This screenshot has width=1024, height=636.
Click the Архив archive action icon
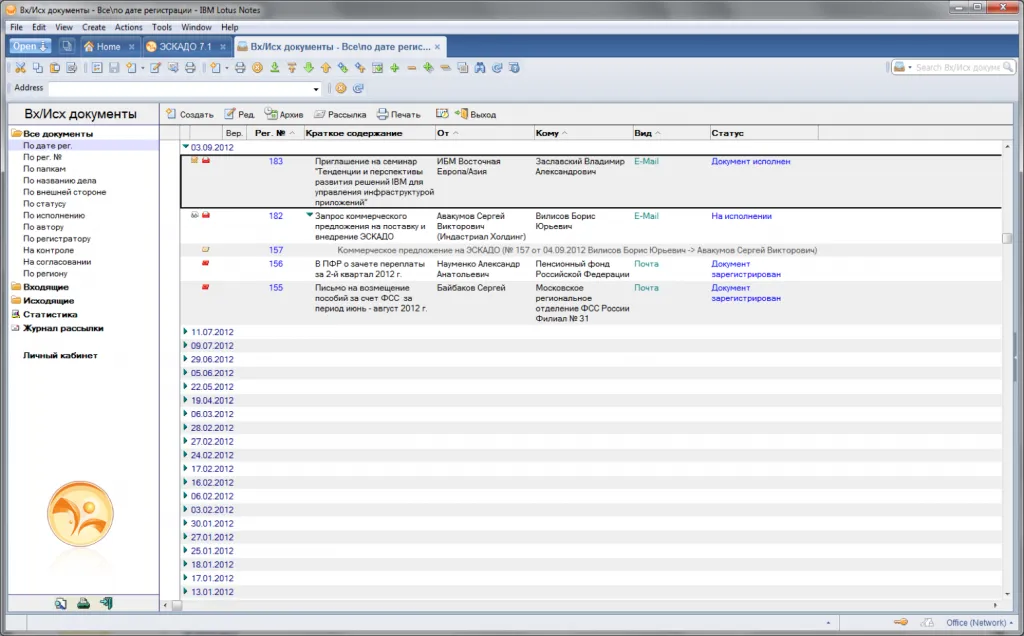[271, 115]
